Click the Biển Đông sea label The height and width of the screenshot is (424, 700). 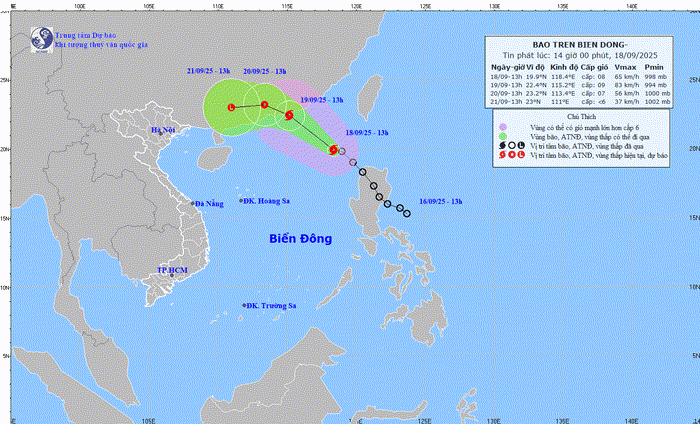click(301, 239)
